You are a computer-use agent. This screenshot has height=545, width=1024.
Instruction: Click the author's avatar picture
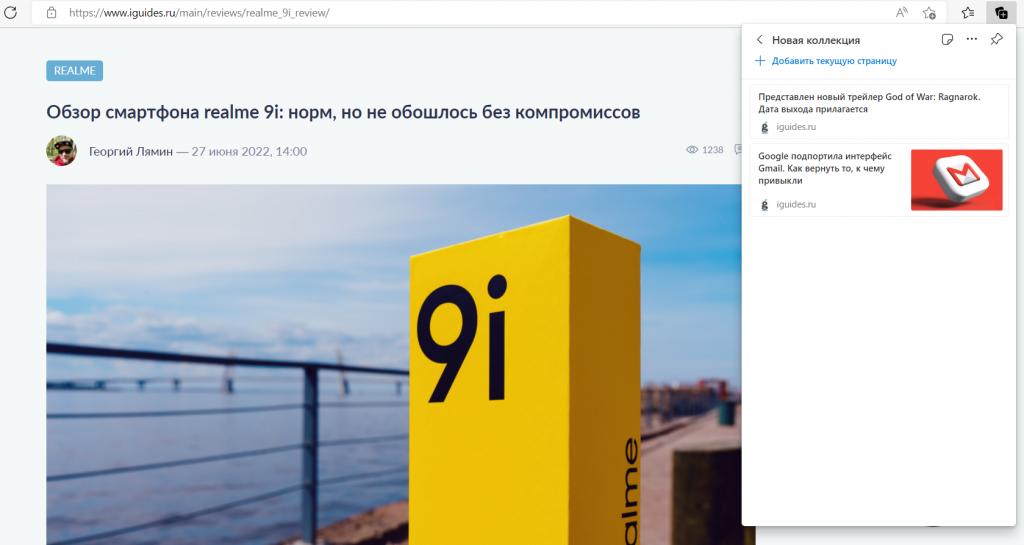(x=62, y=151)
